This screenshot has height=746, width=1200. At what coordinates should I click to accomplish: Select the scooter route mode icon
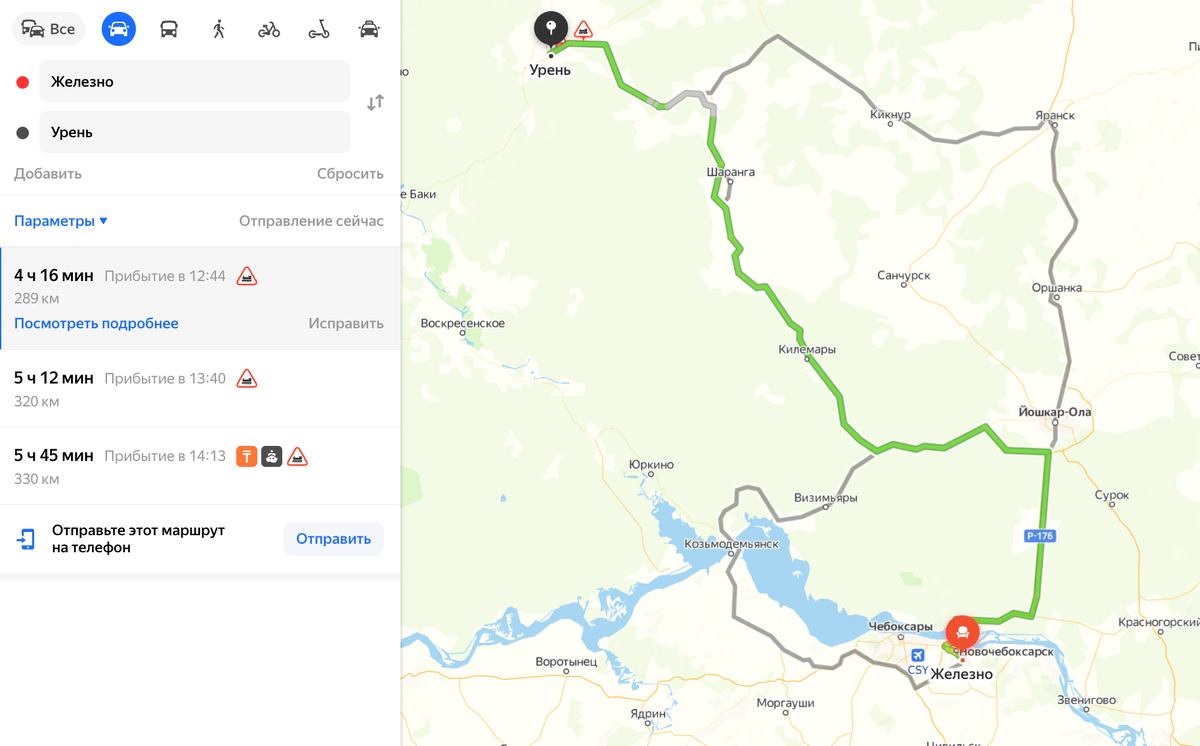coord(319,29)
